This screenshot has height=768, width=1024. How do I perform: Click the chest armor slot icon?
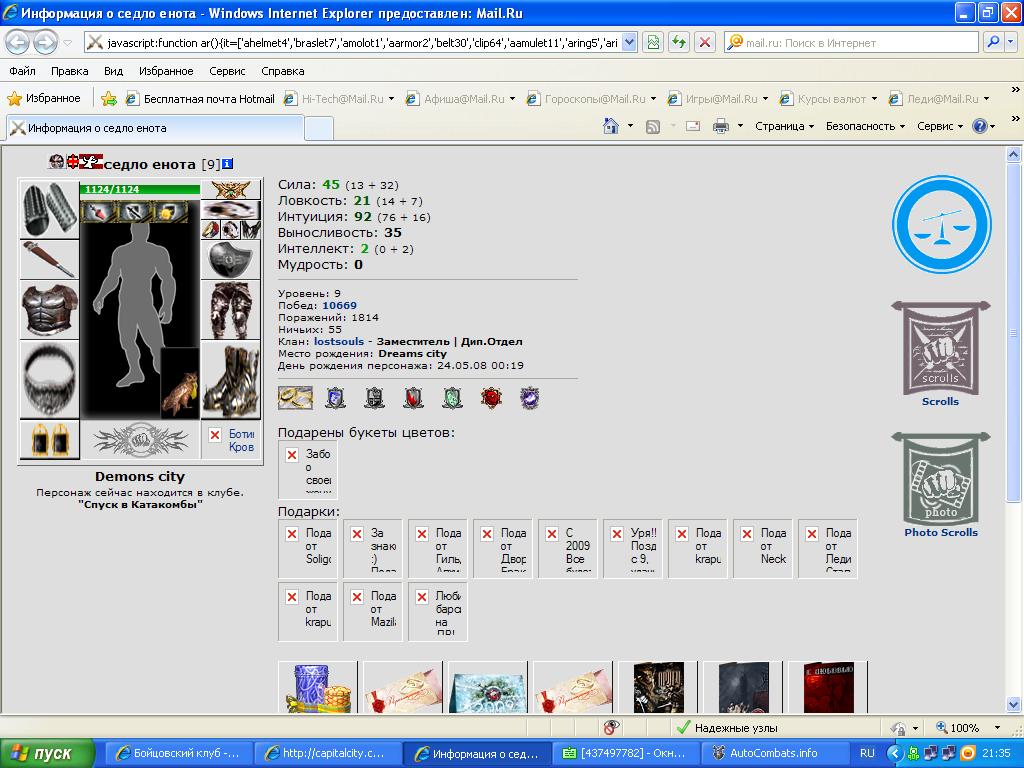[50, 310]
